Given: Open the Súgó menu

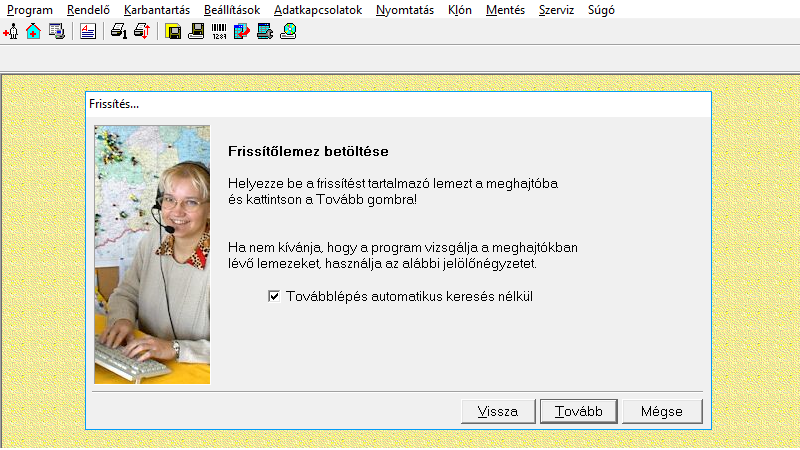Looking at the screenshot, I should click(601, 10).
